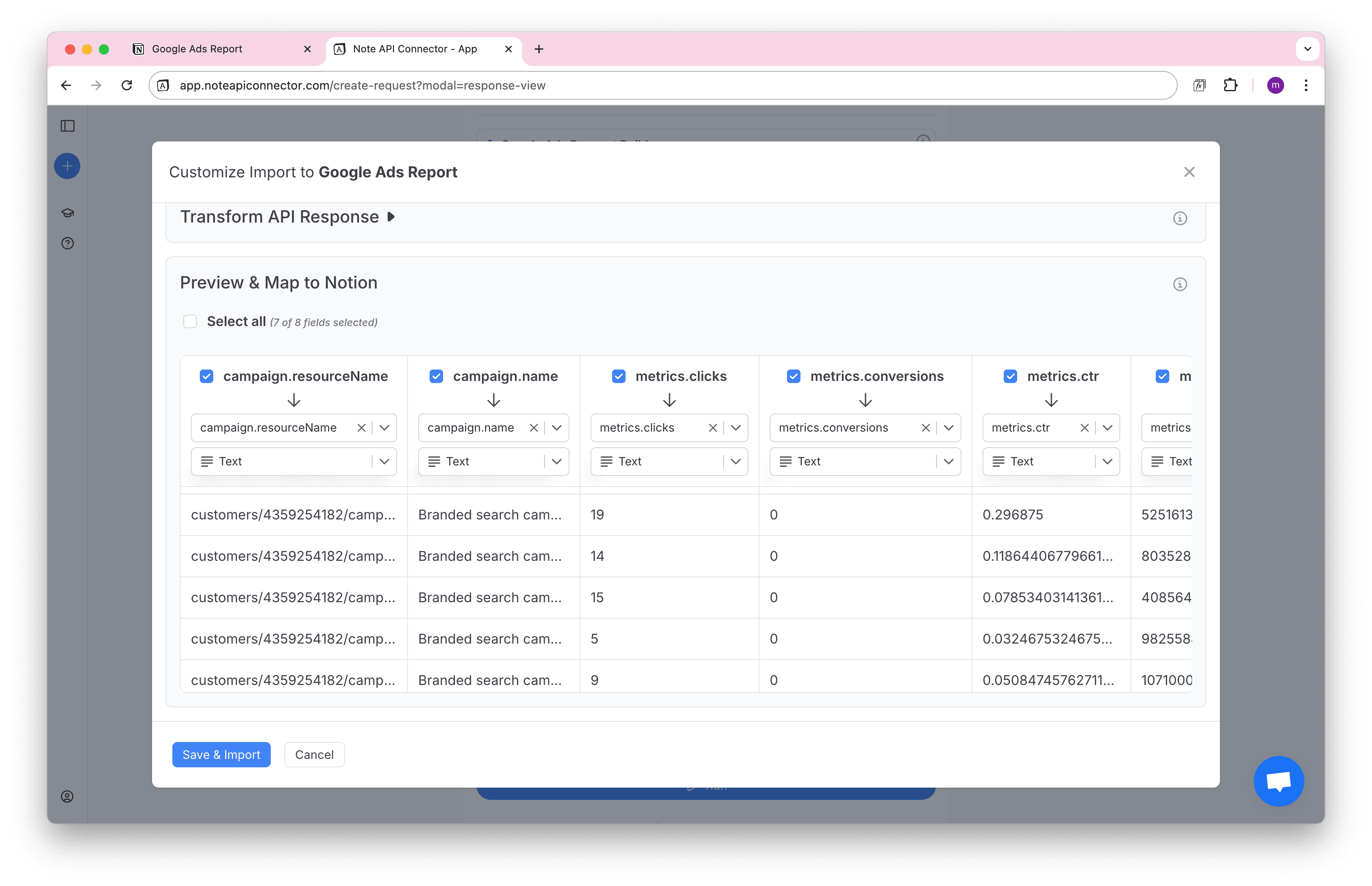1372x886 pixels.
Task: Close the Note API Connector tab
Action: [x=508, y=49]
